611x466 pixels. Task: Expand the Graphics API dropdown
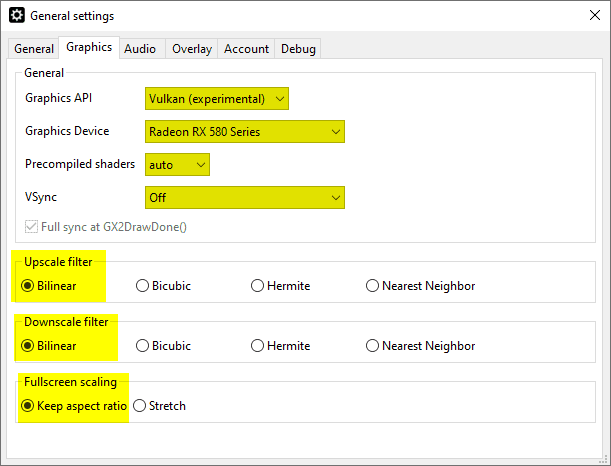(x=217, y=99)
